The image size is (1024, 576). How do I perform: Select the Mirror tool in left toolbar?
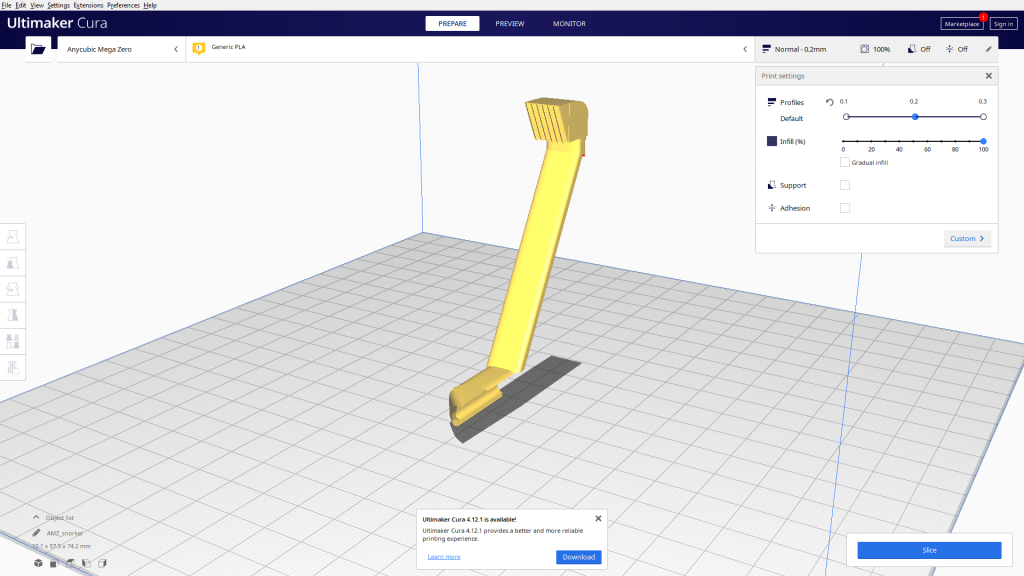(12, 315)
